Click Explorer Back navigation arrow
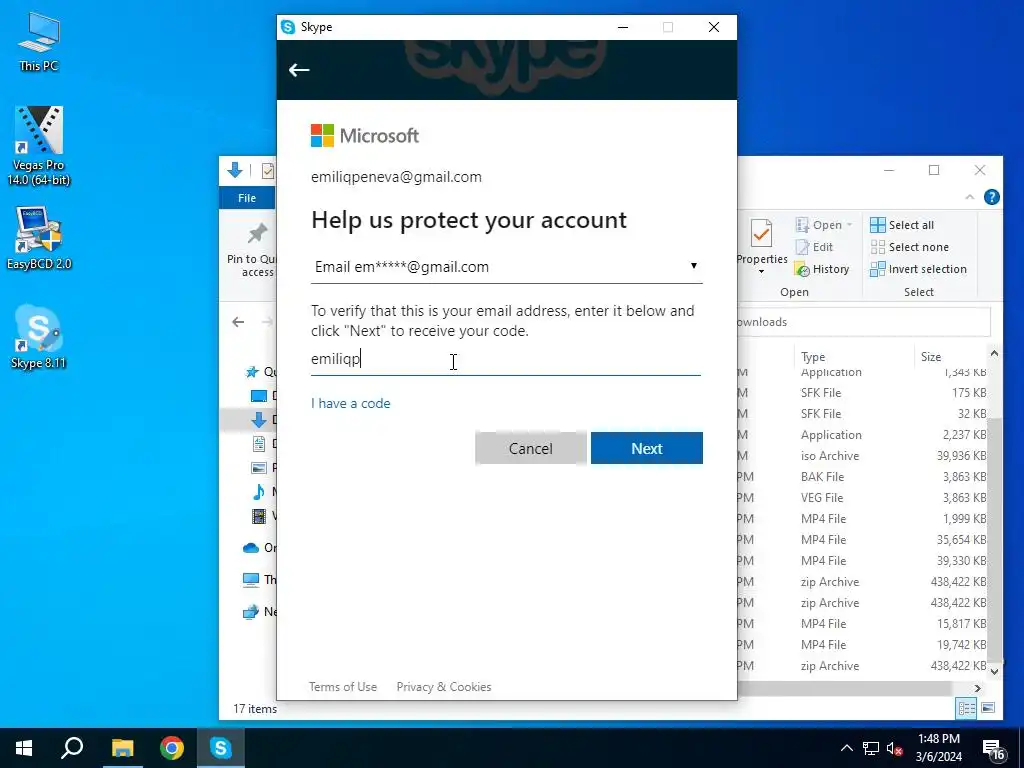 pyautogui.click(x=238, y=322)
